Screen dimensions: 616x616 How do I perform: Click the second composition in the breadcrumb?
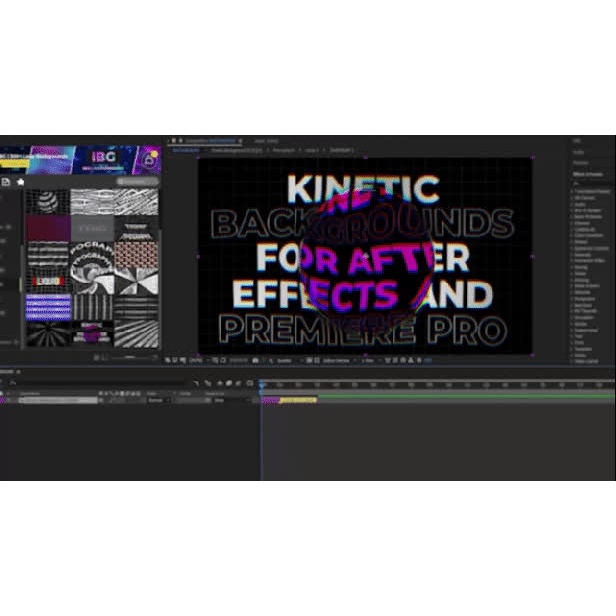[x=236, y=150]
